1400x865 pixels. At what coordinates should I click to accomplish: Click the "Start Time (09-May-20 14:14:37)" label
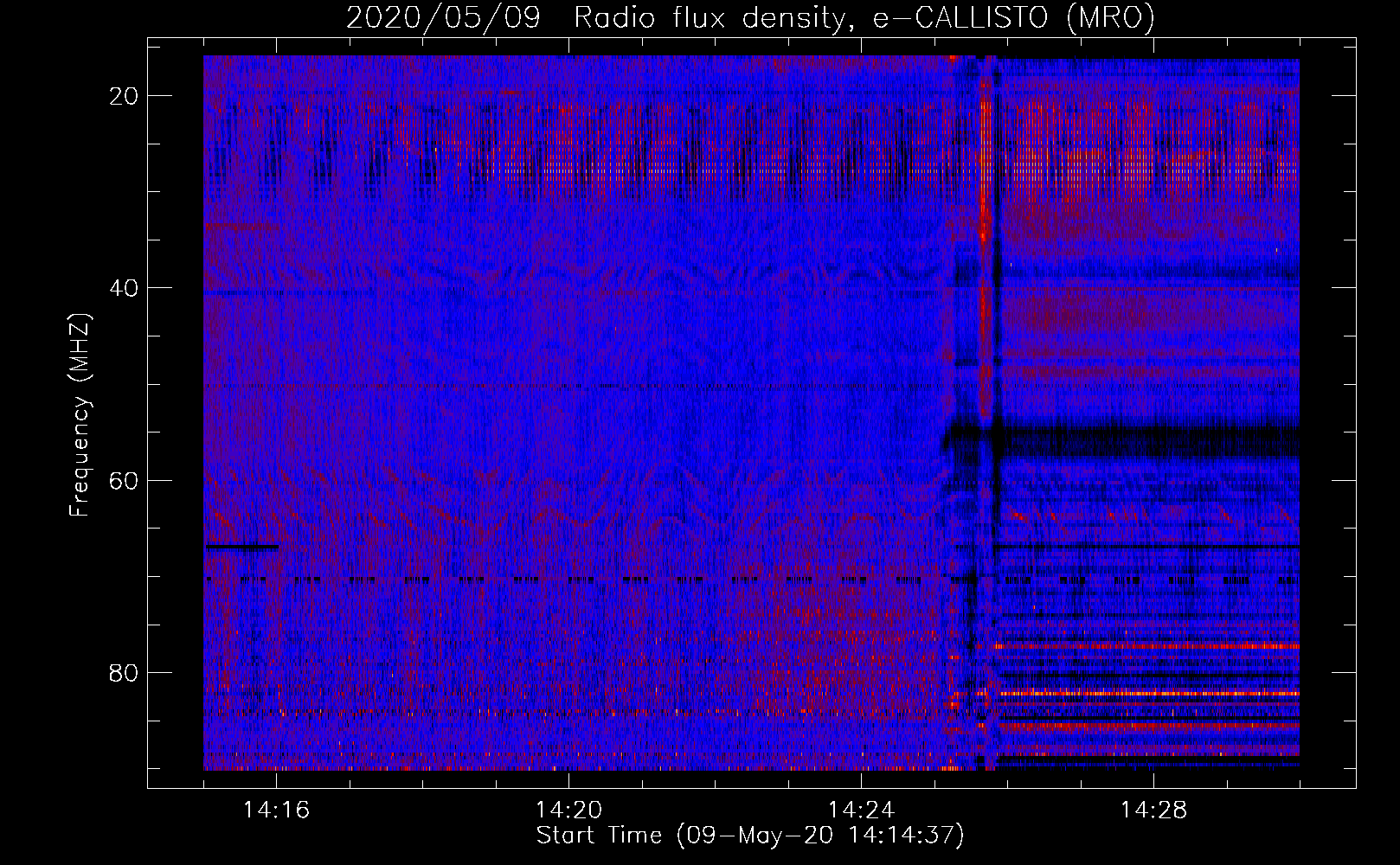750,836
